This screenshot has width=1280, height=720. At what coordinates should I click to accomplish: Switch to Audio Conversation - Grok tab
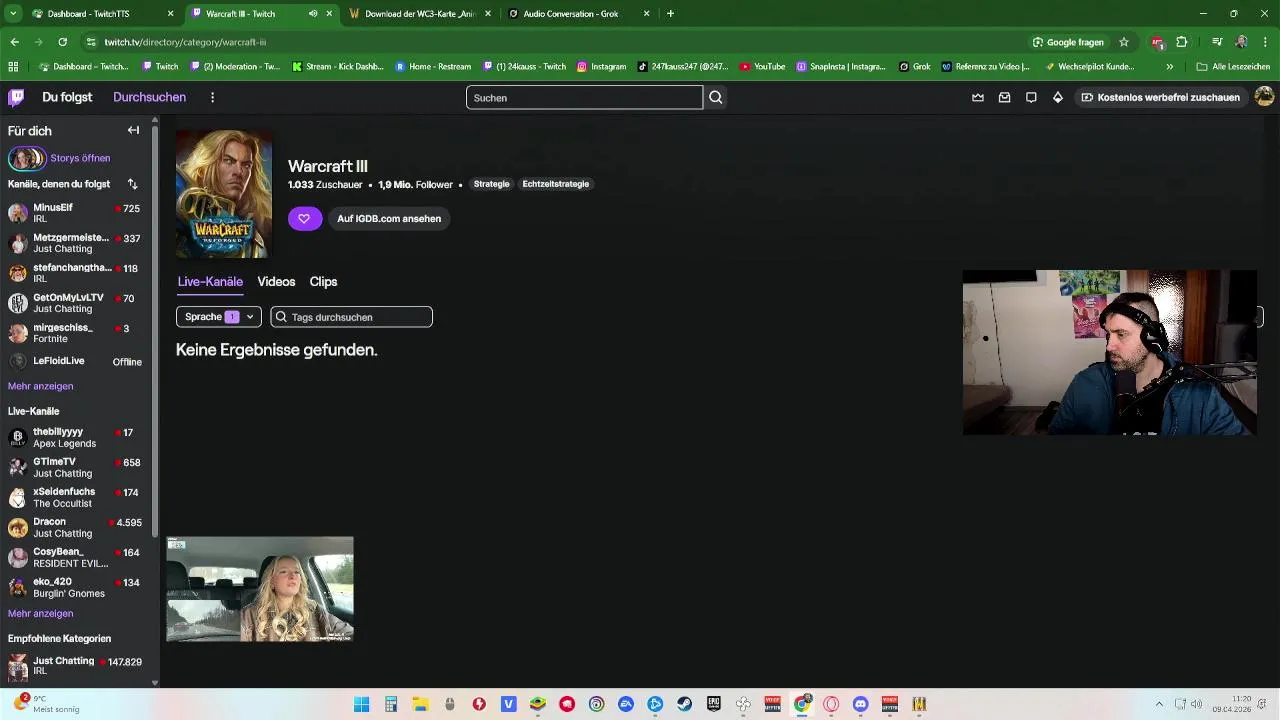tap(579, 14)
